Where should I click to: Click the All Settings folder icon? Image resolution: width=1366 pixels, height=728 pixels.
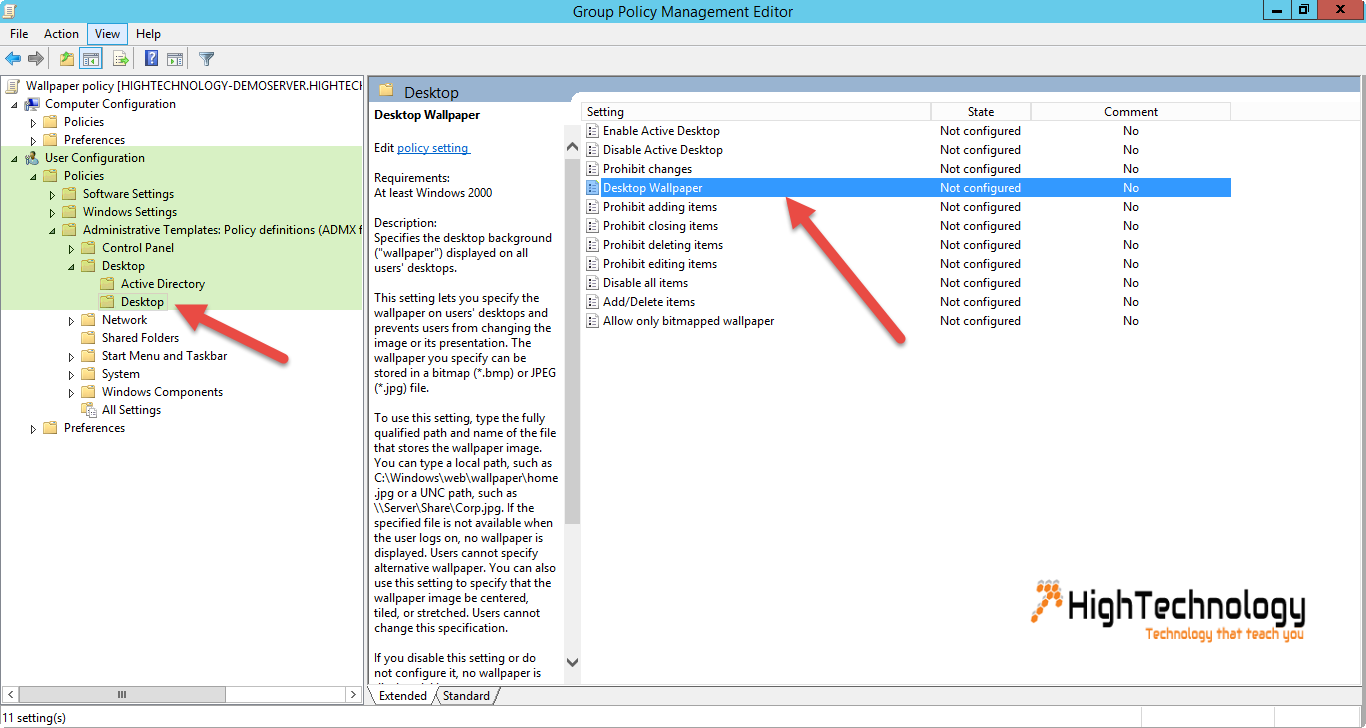point(89,410)
